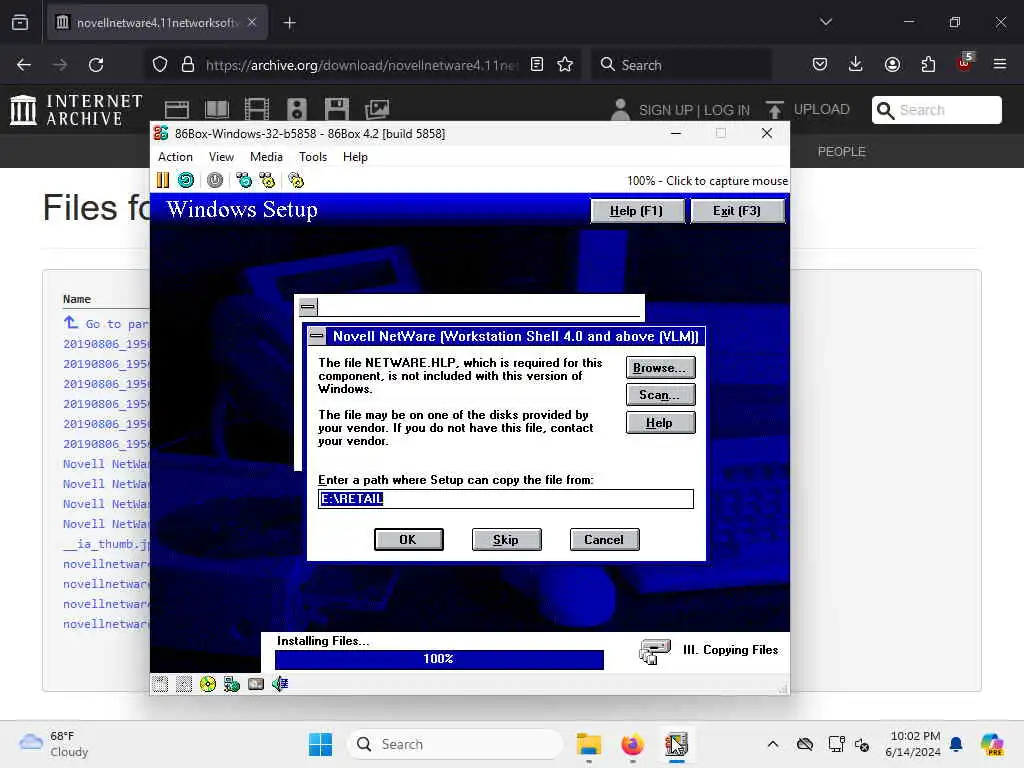This screenshot has height=768, width=1024.
Task: Show hidden icons in Windows system tray
Action: pyautogui.click(x=773, y=744)
